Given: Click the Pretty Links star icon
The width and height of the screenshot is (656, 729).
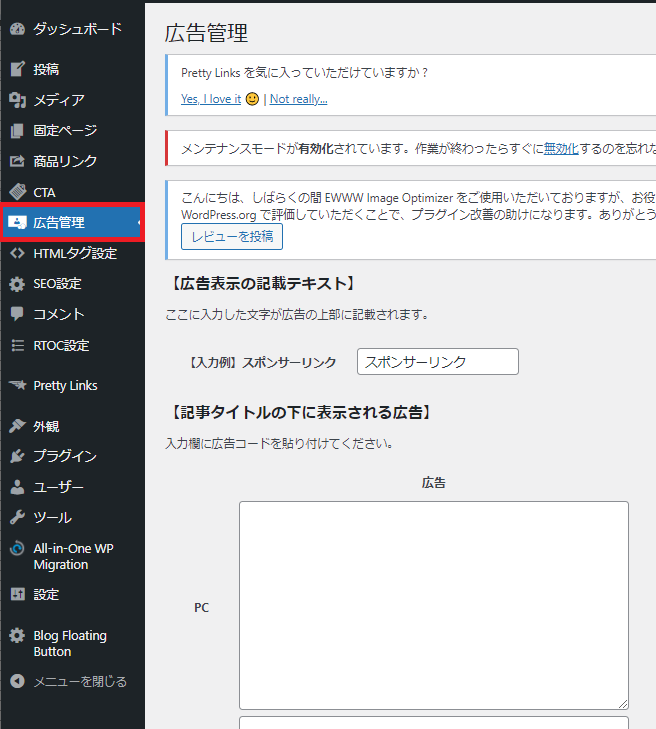Looking at the screenshot, I should pos(17,385).
